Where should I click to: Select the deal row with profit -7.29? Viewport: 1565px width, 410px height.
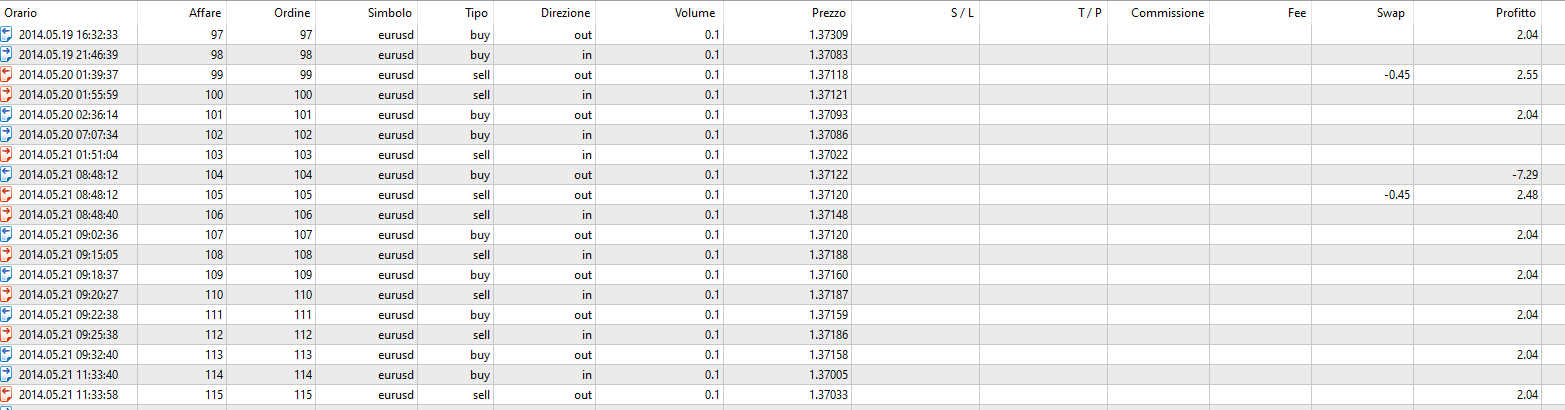(782, 174)
